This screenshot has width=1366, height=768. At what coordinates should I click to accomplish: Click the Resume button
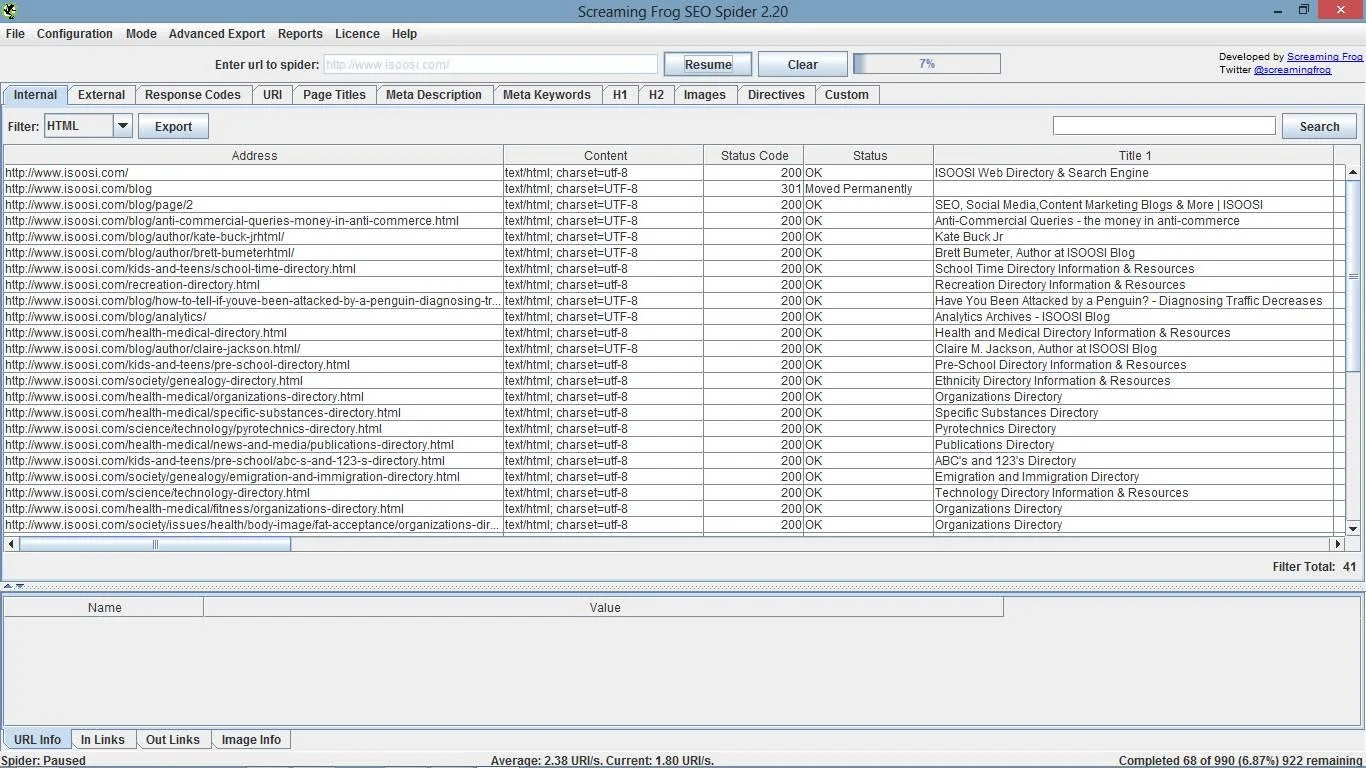point(708,64)
